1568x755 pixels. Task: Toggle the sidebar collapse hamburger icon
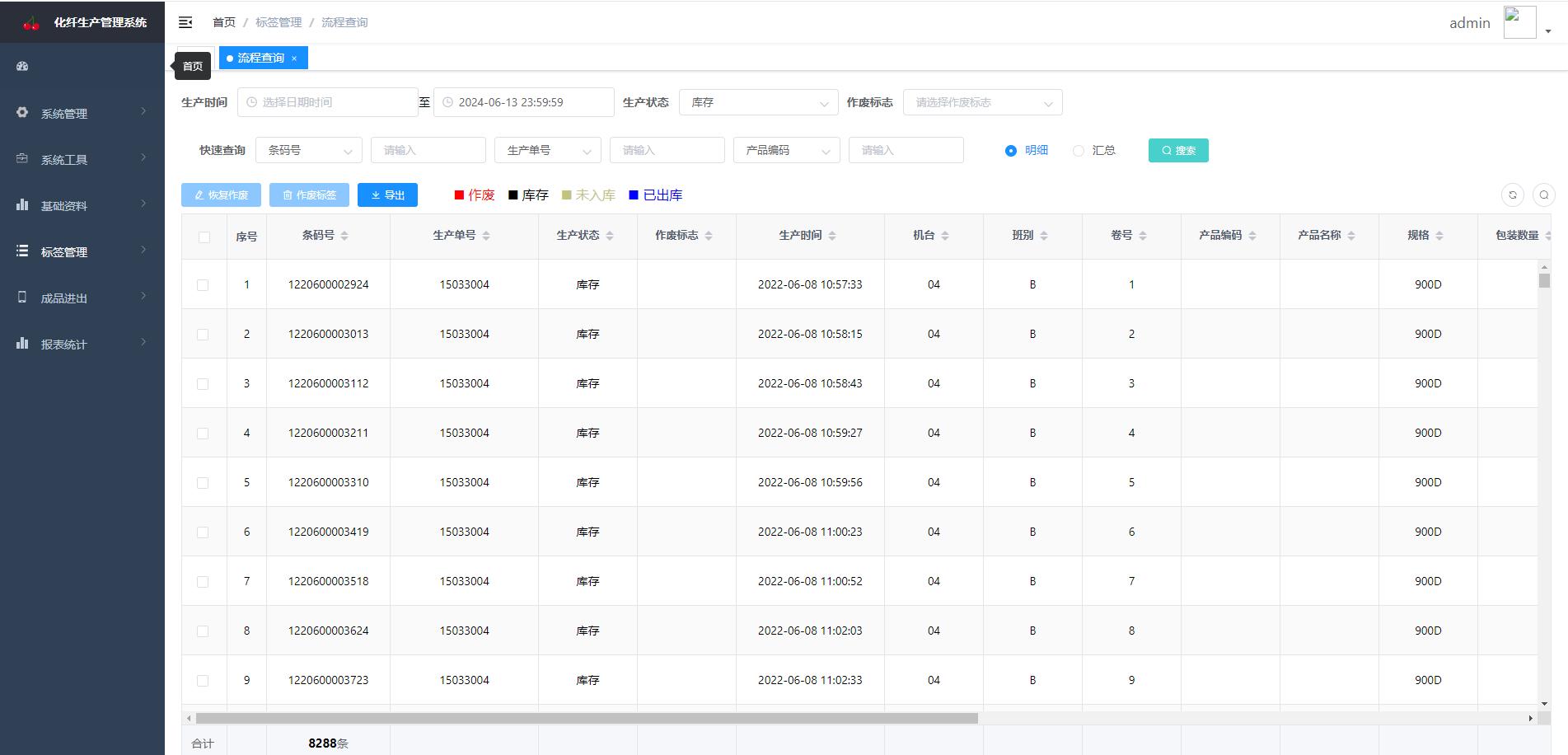coord(185,22)
